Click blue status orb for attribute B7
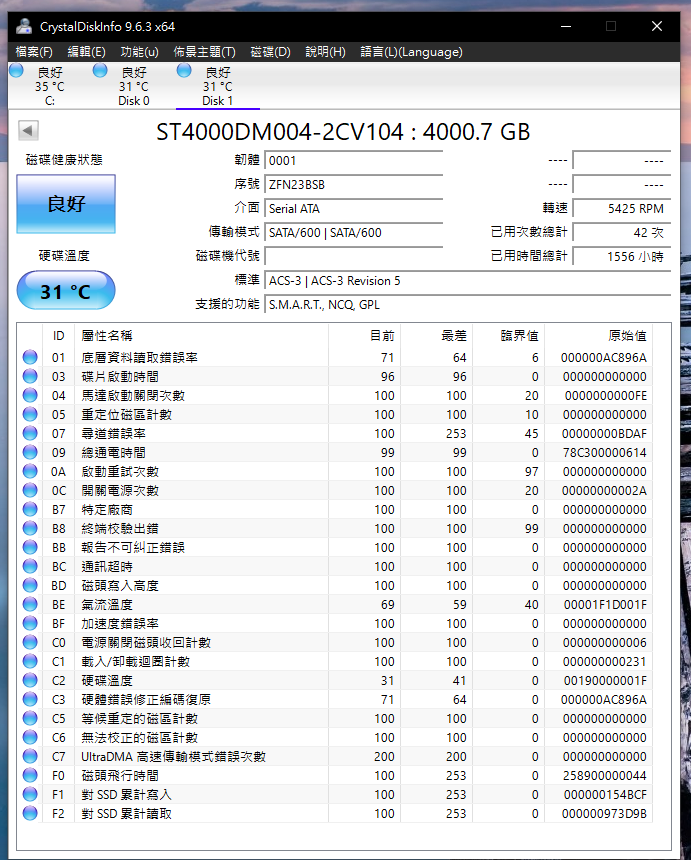Viewport: 691px width, 860px height. click(30, 510)
